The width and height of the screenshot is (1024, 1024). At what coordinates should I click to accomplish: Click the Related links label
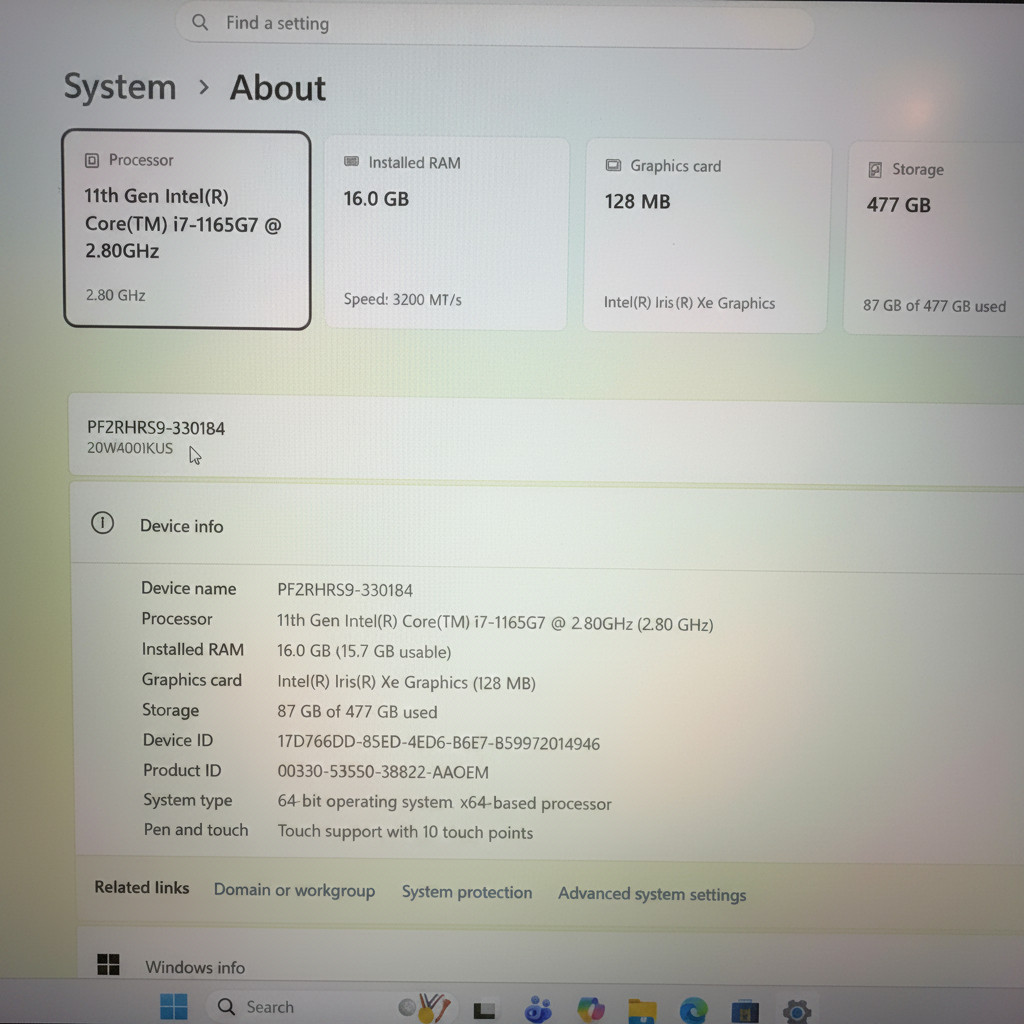(142, 888)
